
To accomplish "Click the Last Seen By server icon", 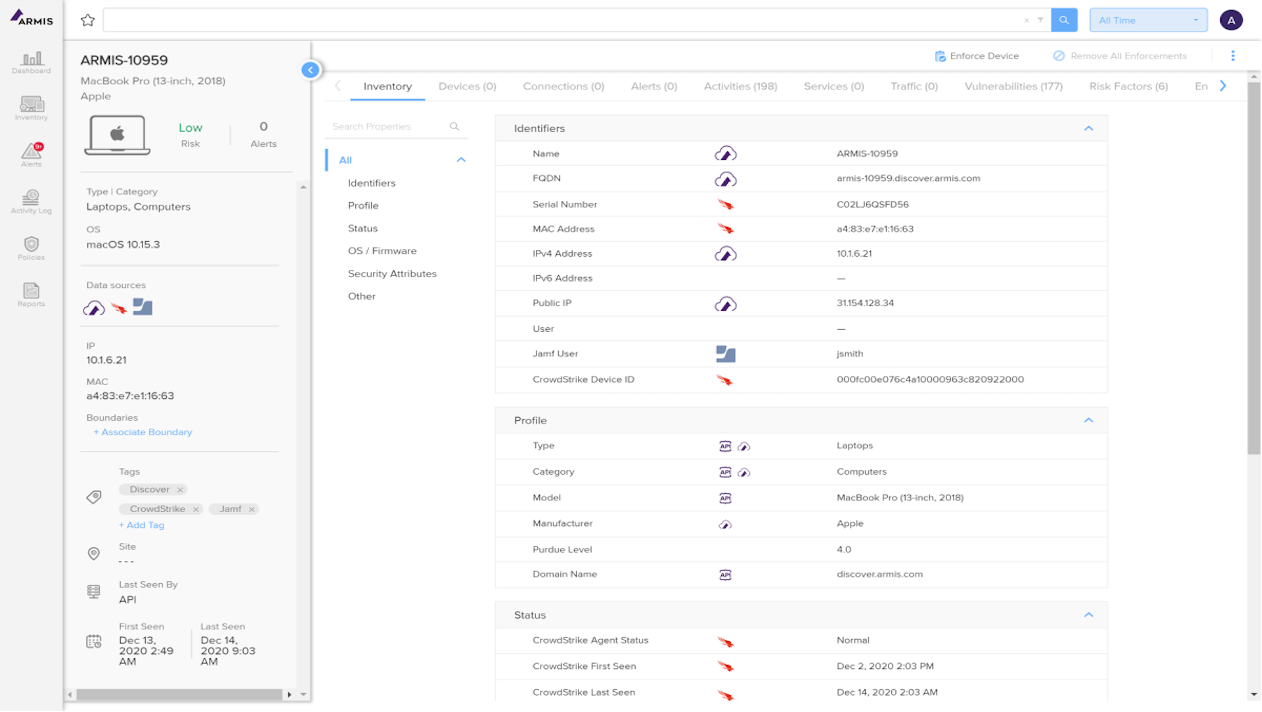I will [94, 592].
